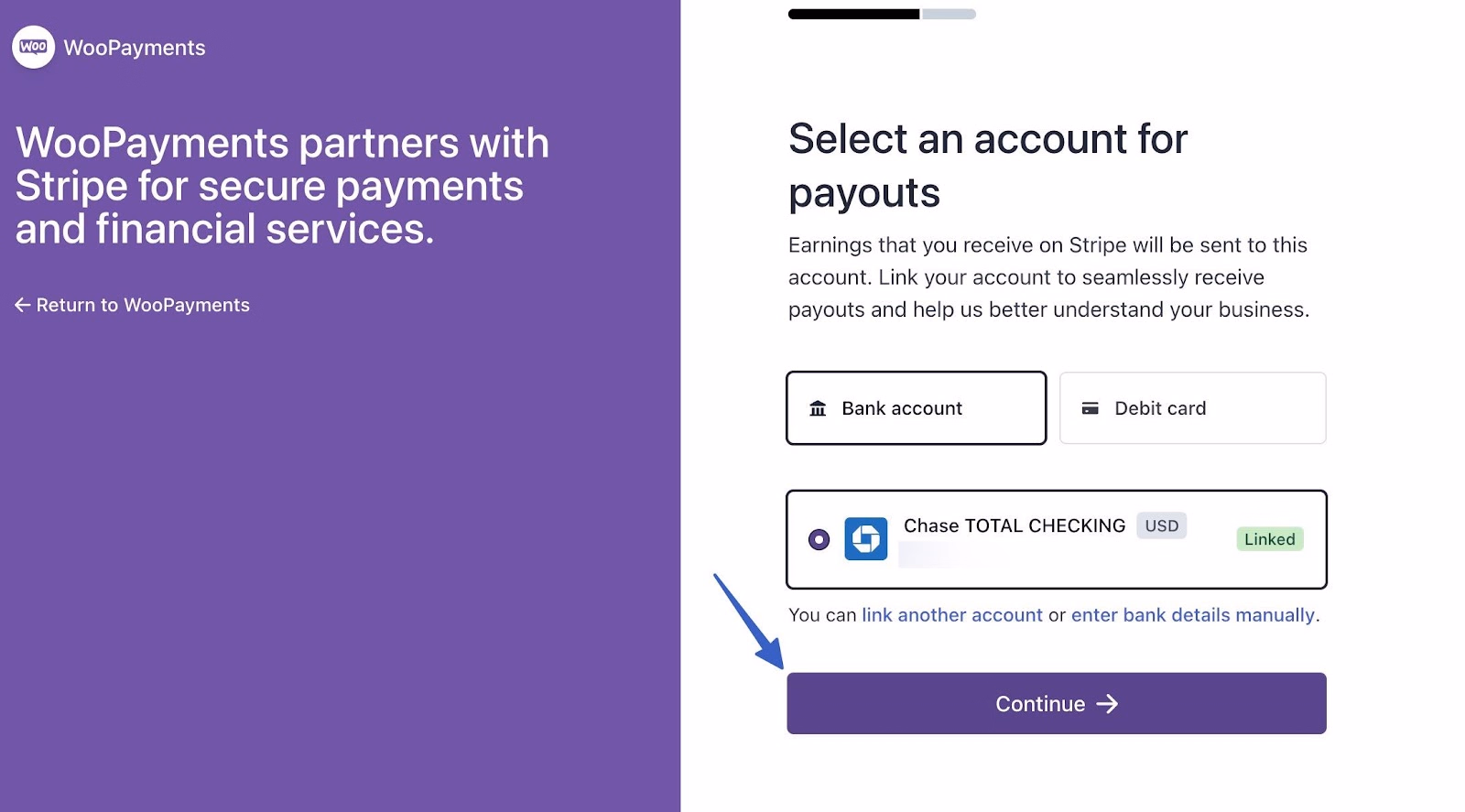Click the Select an account for payouts heading

pos(987,166)
